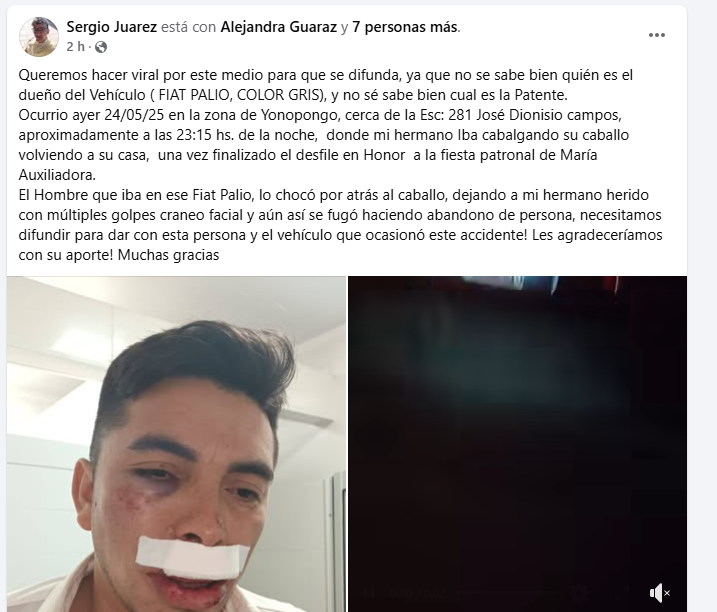Open the dark video thumbnail
Image resolution: width=717 pixels, height=612 pixels.
[x=517, y=444]
